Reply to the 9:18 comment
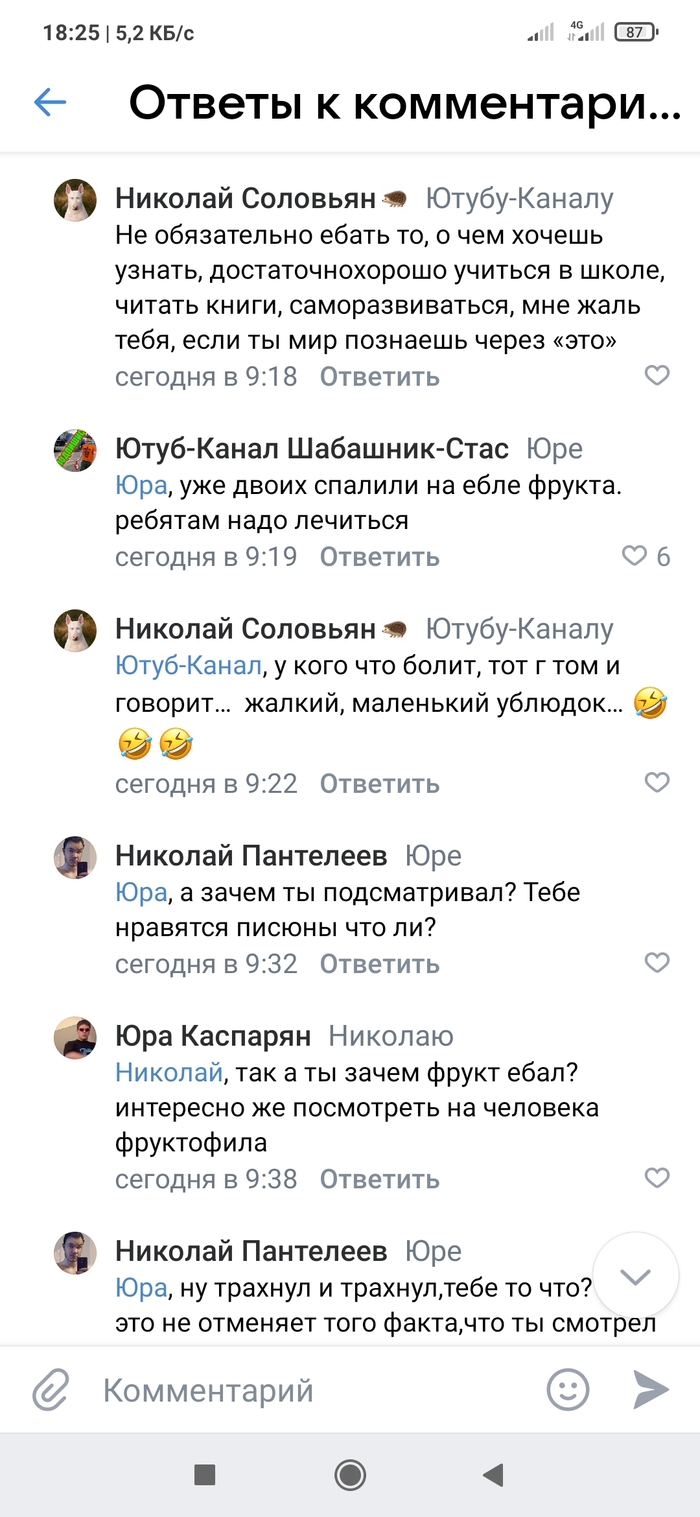This screenshot has height=1517, width=700. [379, 377]
